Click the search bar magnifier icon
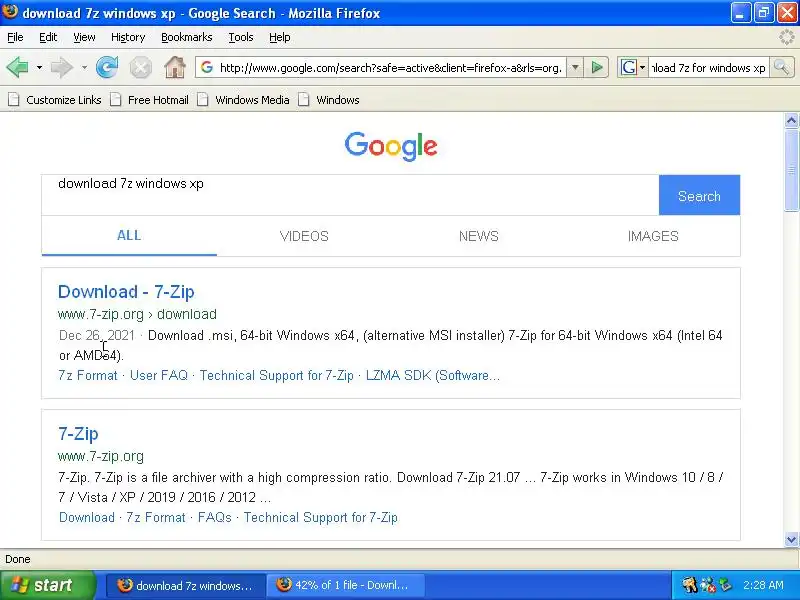800x600 pixels. pyautogui.click(x=781, y=67)
